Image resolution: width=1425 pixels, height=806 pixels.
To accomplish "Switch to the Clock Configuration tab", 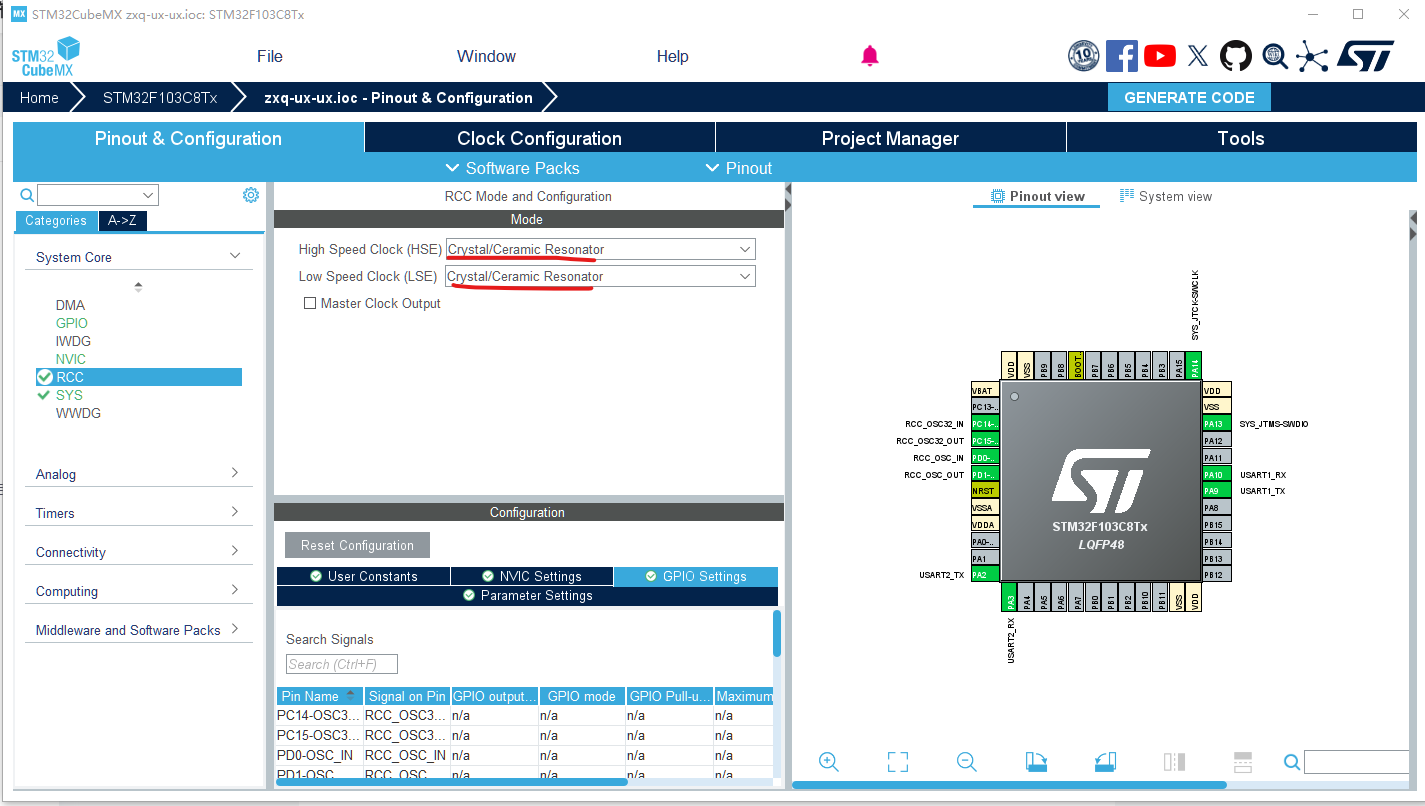I will (x=540, y=138).
